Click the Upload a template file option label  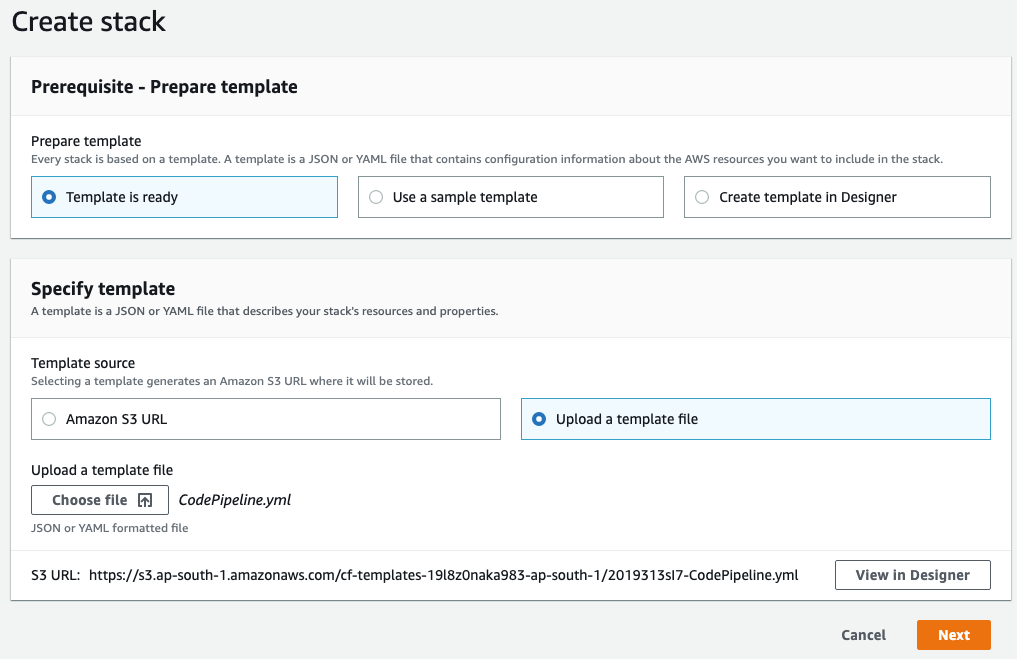627,419
